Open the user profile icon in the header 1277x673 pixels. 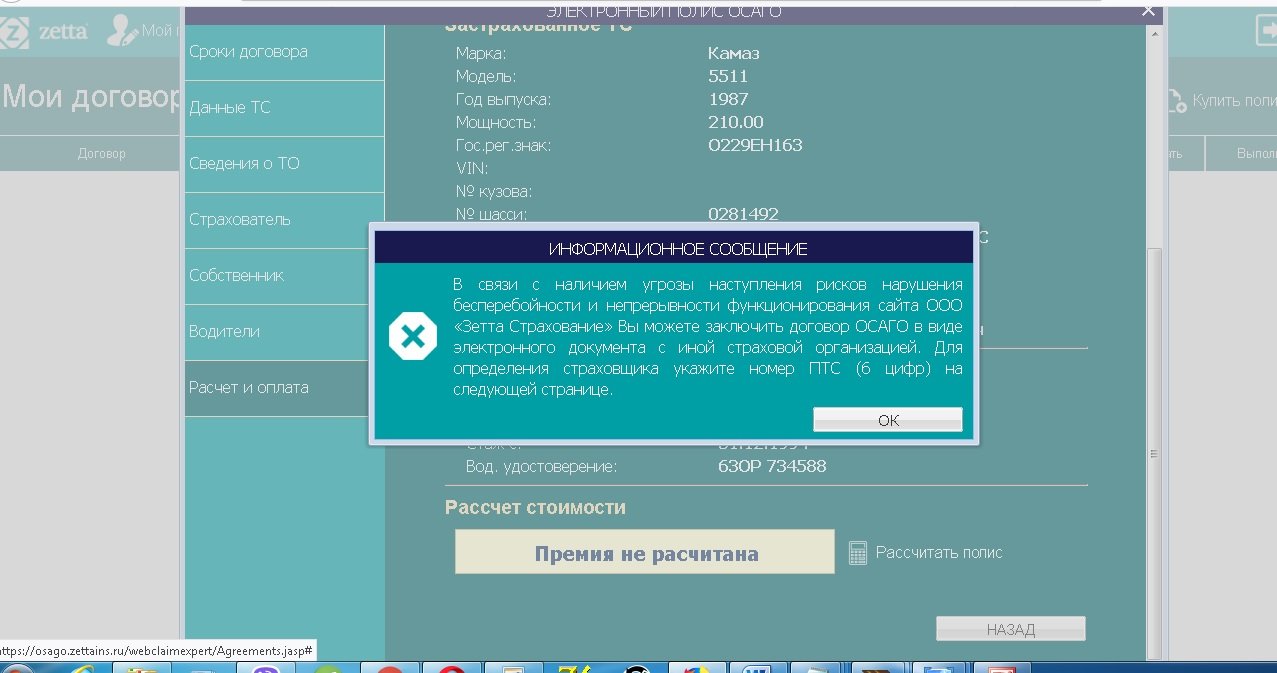coord(123,30)
